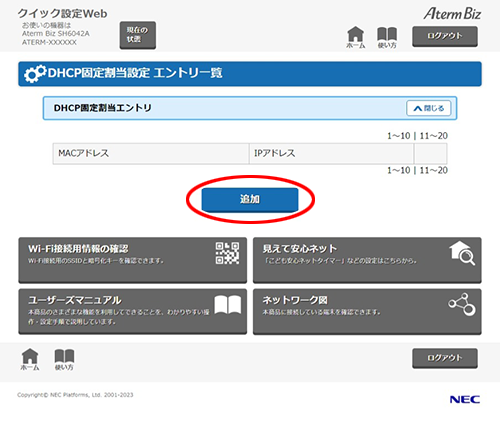This screenshot has height=446, width=500.
Task: Click the gear icon in the DHCP固定割当設定 header
Action: (x=35, y=74)
